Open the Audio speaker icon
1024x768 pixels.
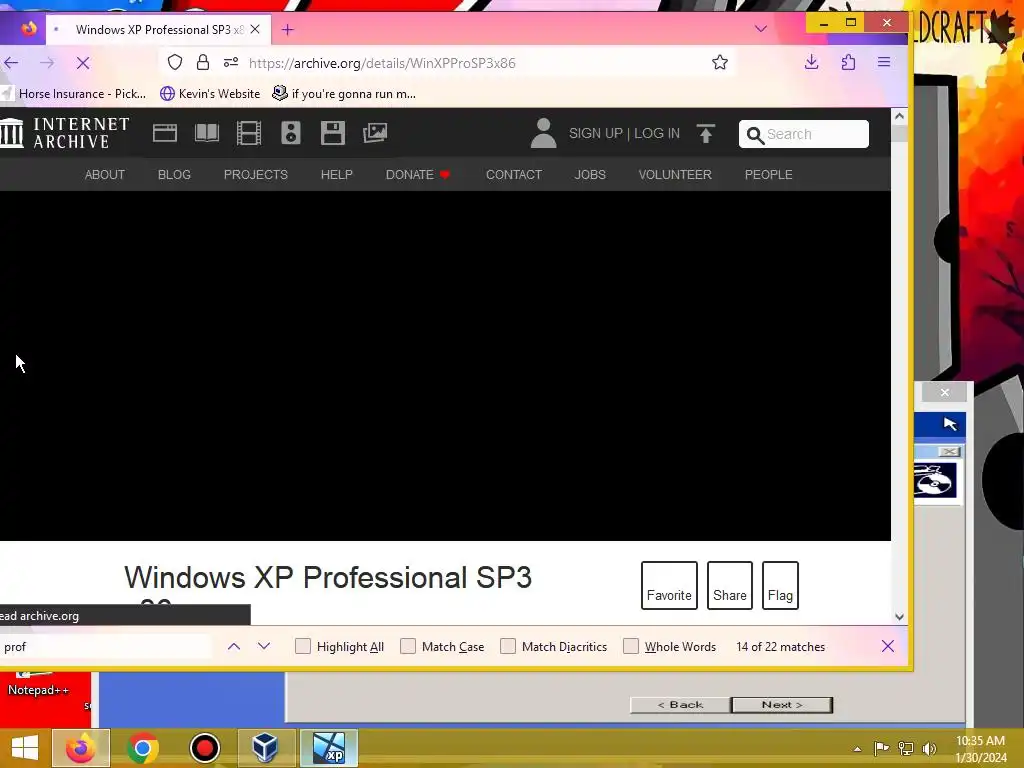291,133
